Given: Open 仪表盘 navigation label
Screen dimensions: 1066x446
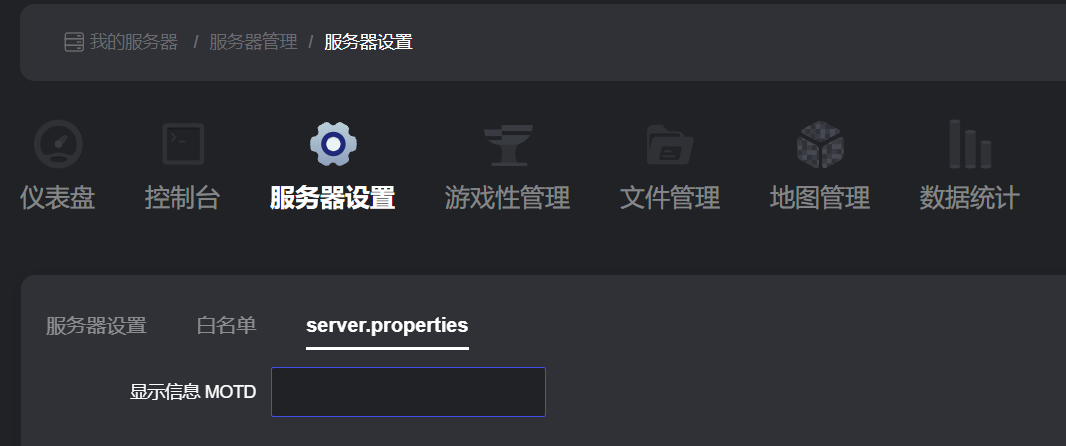Looking at the screenshot, I should 57,199.
